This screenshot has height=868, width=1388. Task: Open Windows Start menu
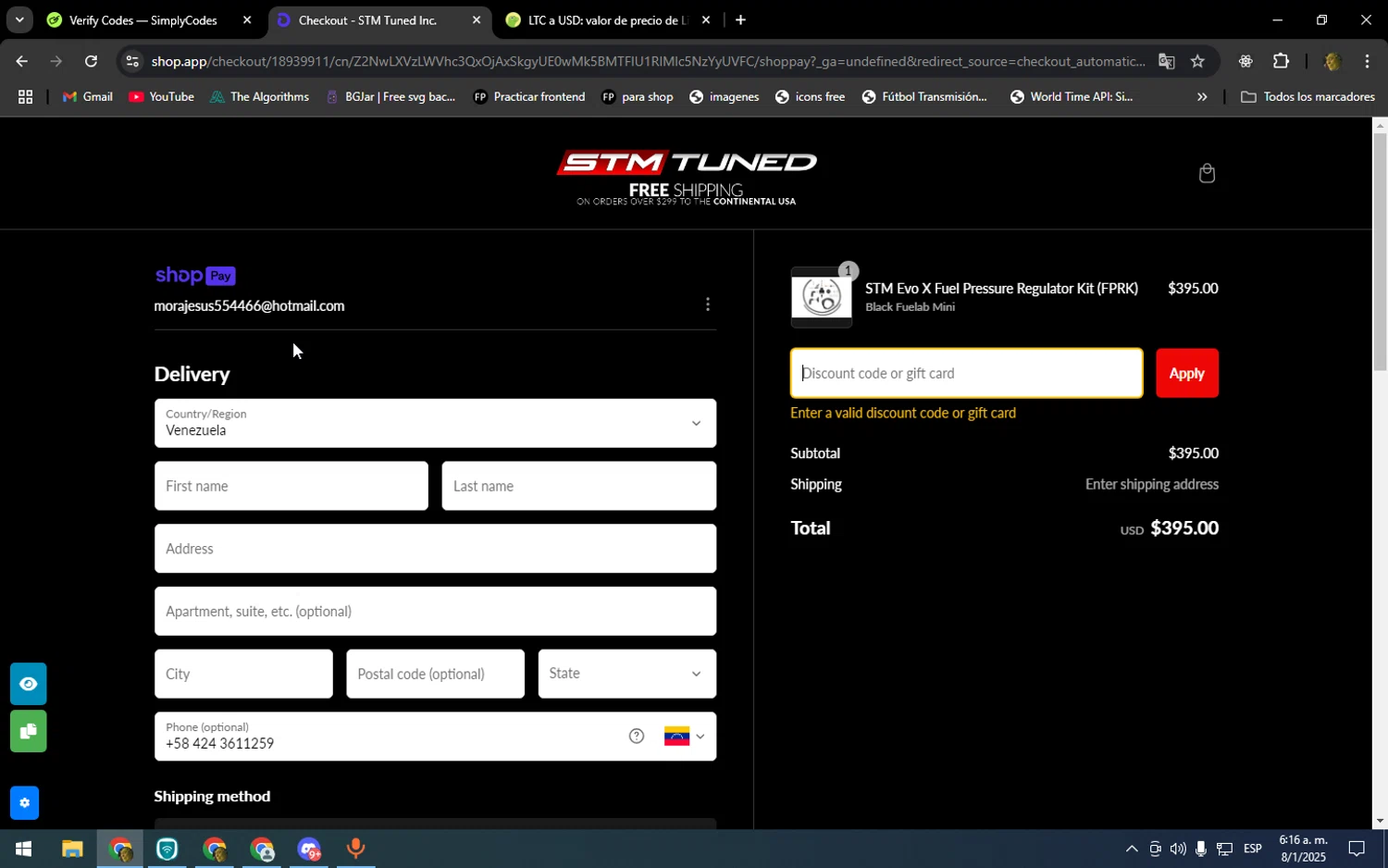23,849
